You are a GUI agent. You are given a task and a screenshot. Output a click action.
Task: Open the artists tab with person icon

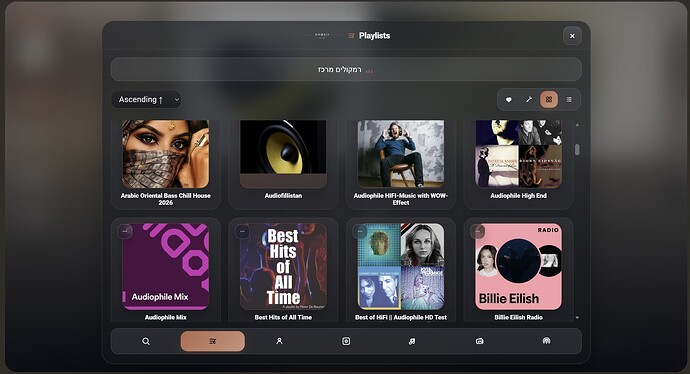(x=279, y=341)
